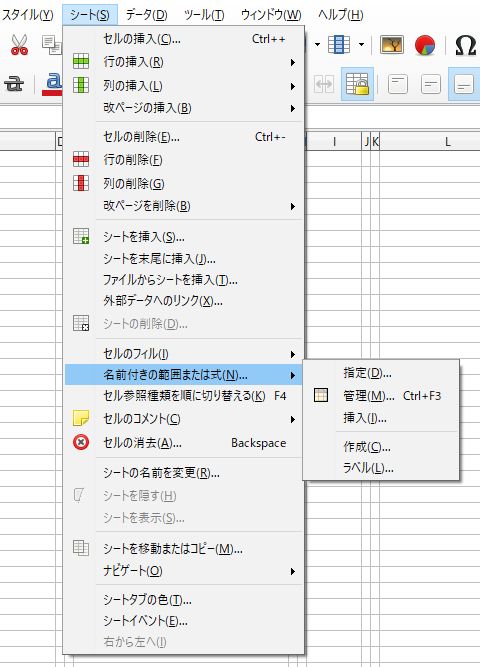480x667 pixels.
Task: Choose 外部データへのリンク(X)... entry
Action: pyautogui.click(x=183, y=301)
